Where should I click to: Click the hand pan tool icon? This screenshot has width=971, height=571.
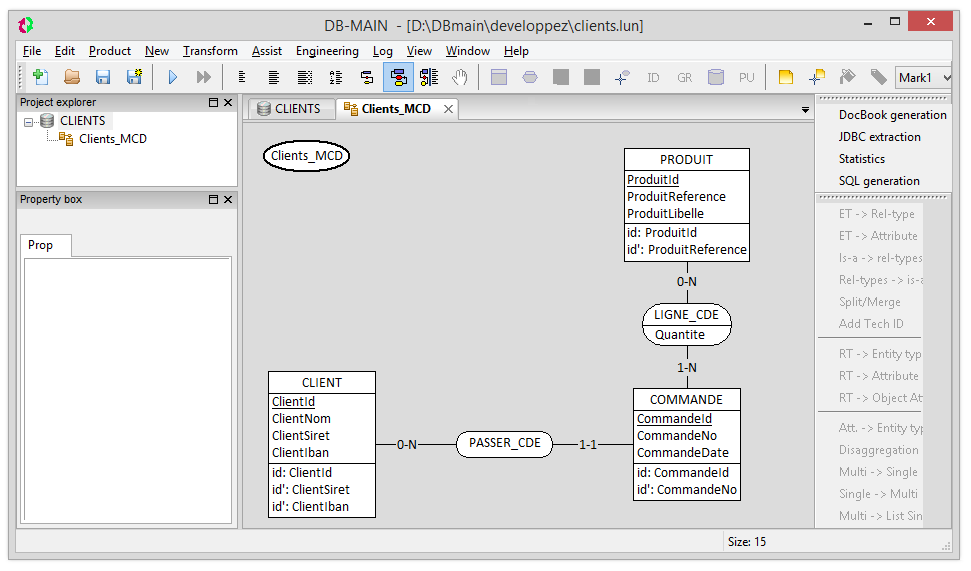[459, 77]
